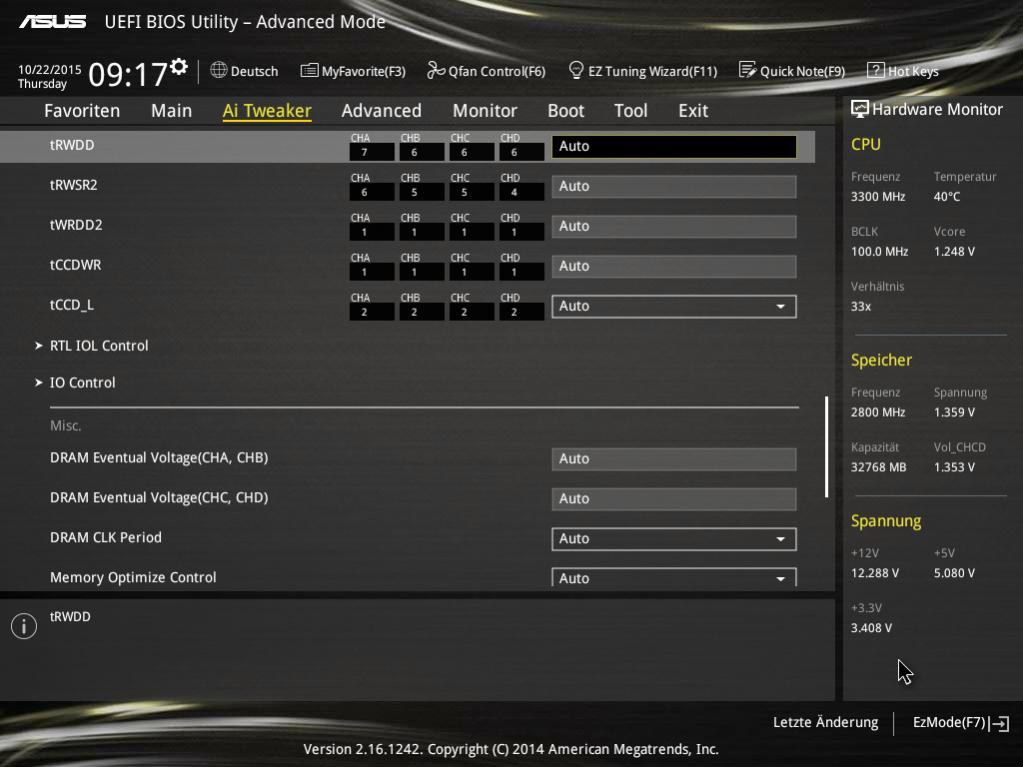Click the ASUS logo

click(x=52, y=22)
